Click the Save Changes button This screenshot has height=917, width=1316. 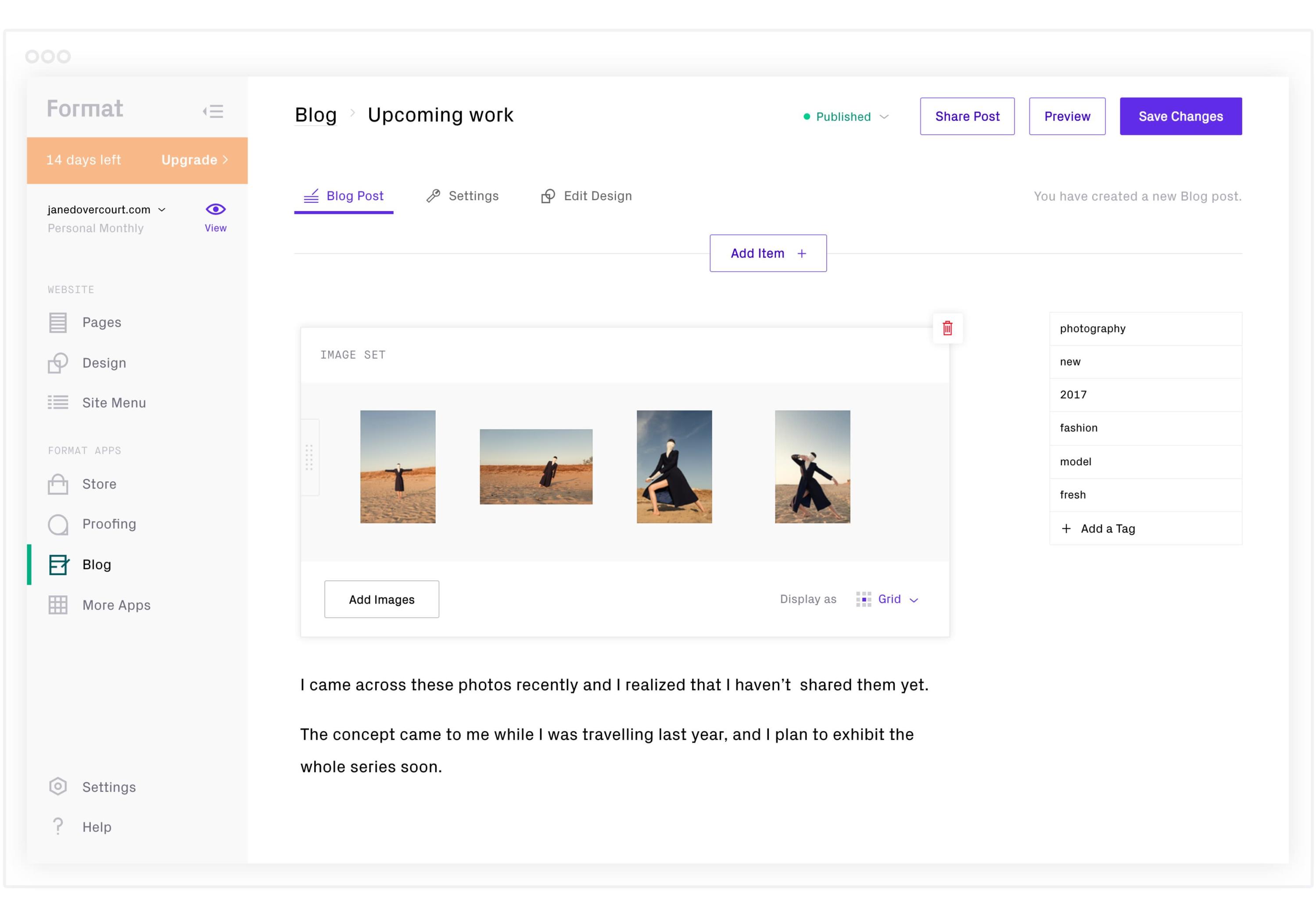point(1181,116)
